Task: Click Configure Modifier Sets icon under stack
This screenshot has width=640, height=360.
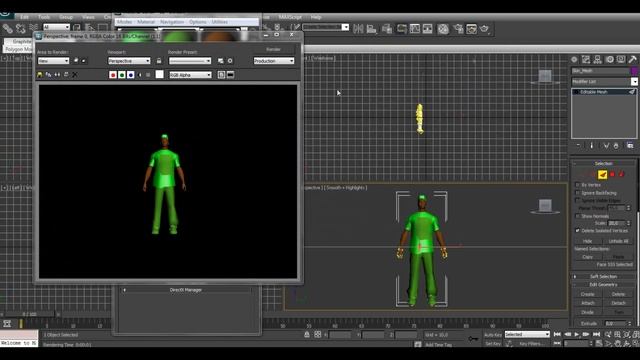Action: click(630, 145)
